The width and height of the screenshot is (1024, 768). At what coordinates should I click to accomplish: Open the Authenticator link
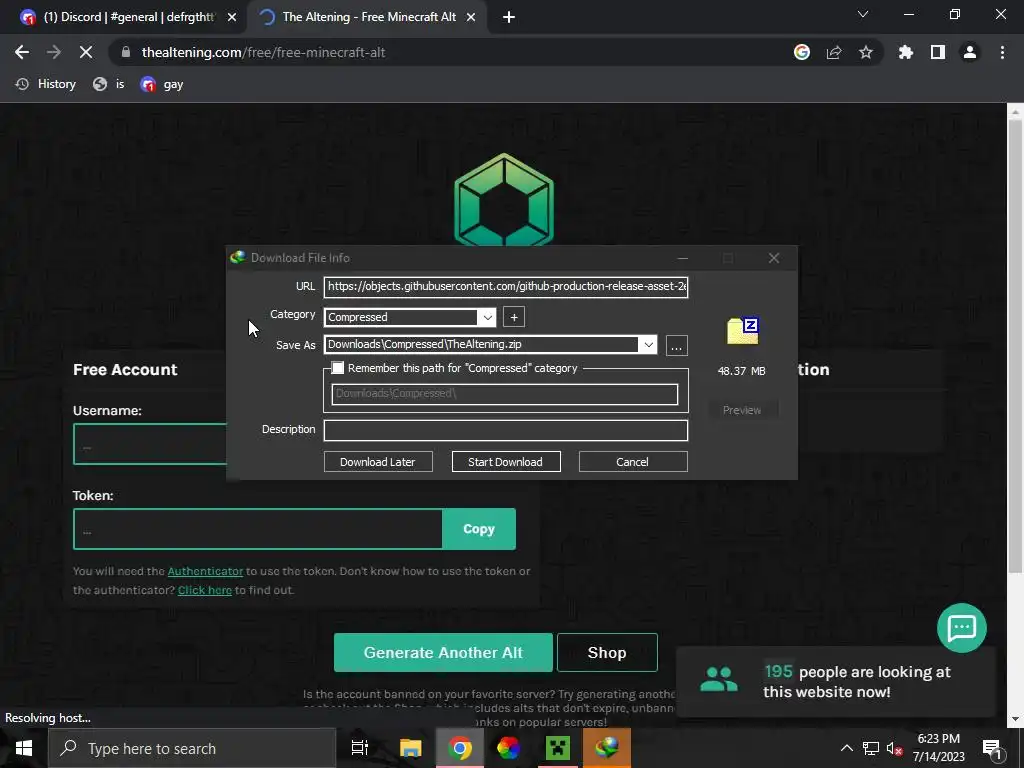tap(205, 571)
